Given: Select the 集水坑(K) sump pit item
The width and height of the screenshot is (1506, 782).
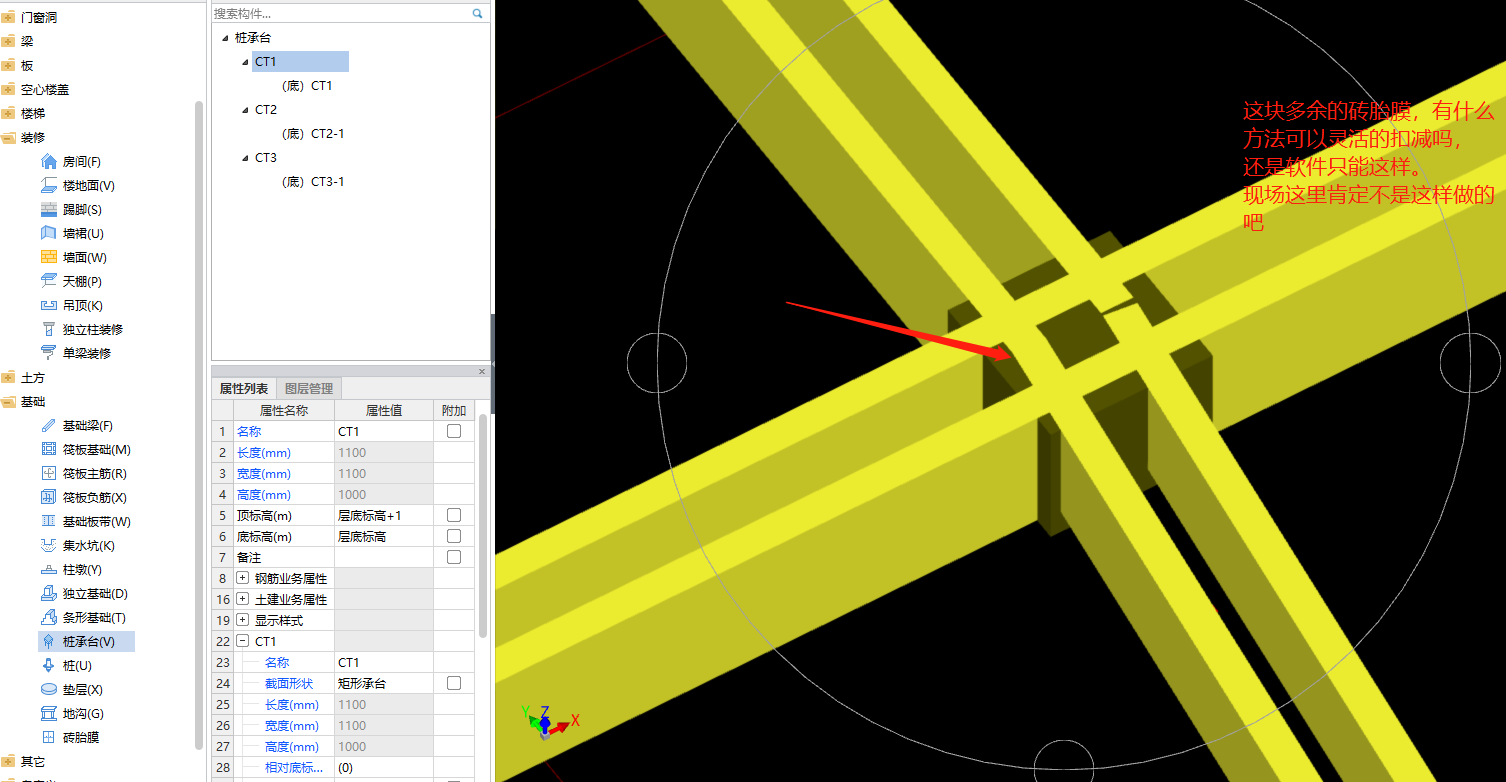Looking at the screenshot, I should [x=76, y=546].
